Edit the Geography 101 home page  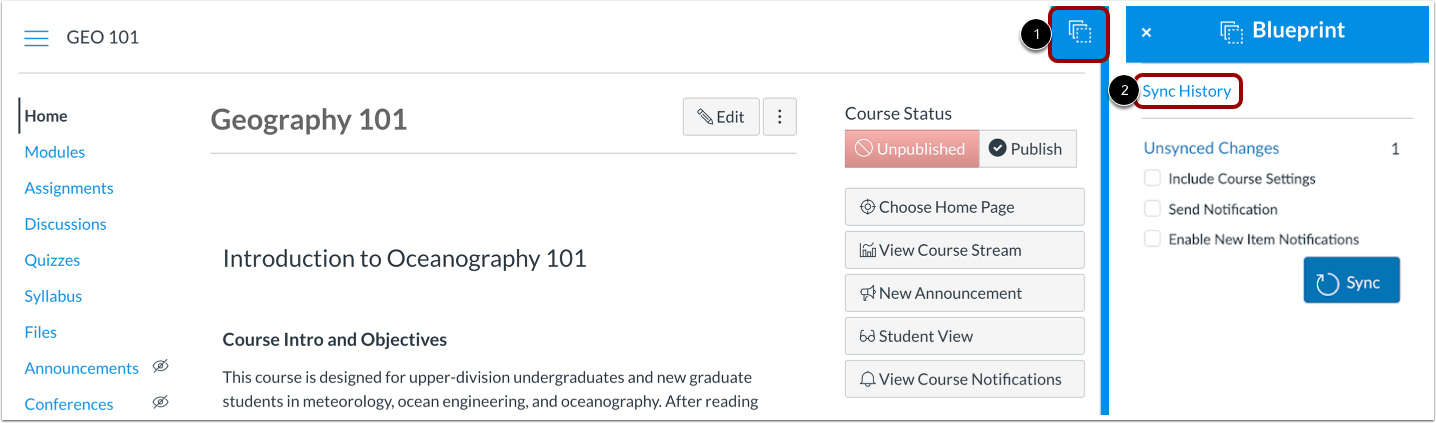tap(721, 117)
